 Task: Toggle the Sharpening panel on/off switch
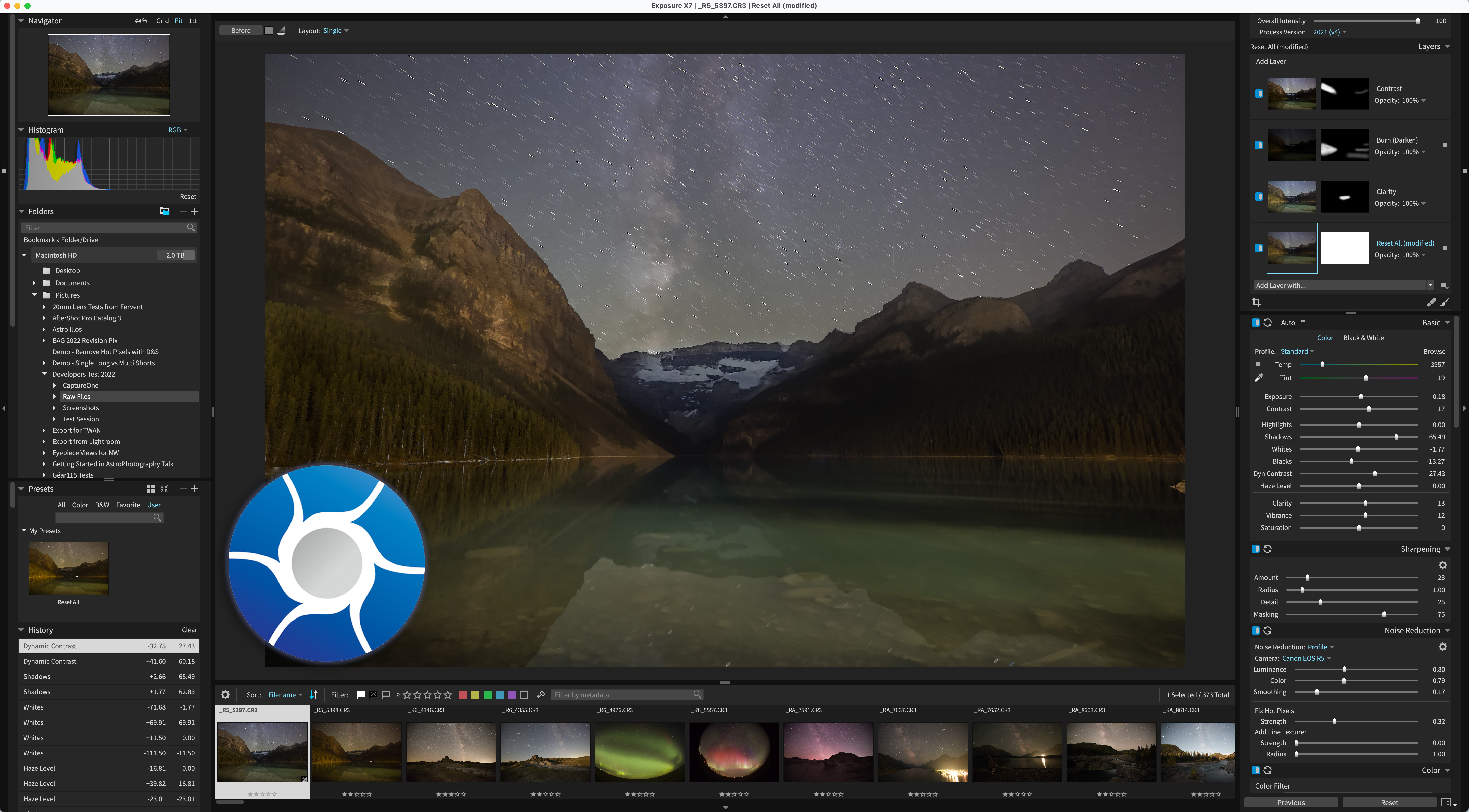click(1256, 549)
